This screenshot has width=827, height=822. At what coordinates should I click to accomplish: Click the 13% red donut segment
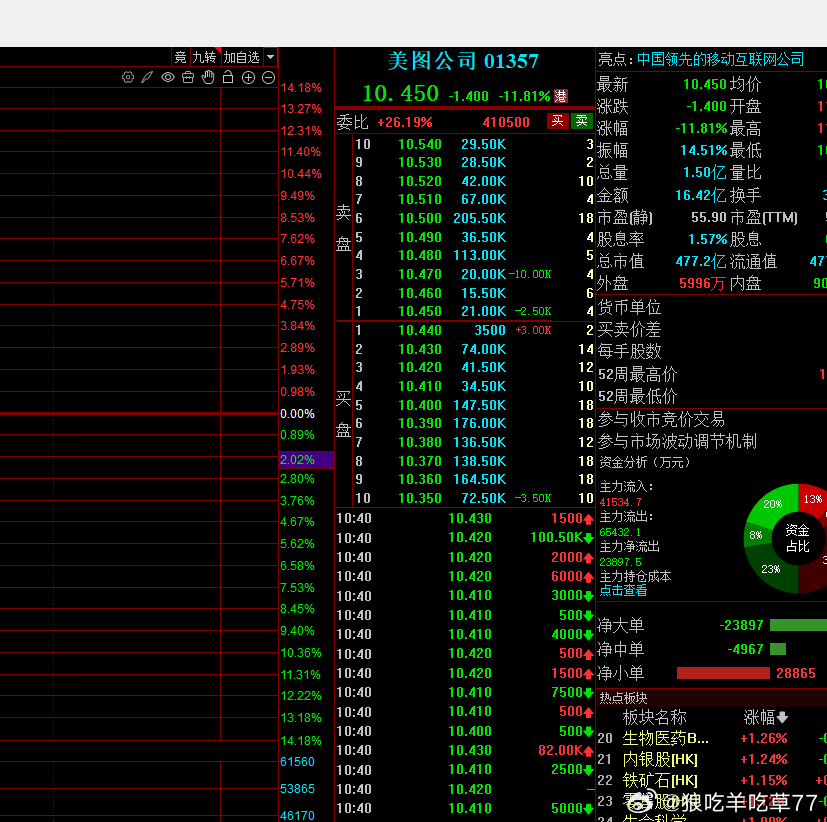click(x=813, y=499)
